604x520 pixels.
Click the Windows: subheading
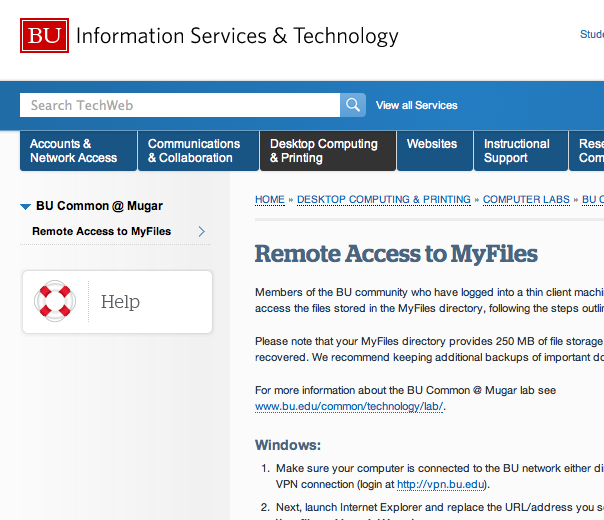coord(288,445)
